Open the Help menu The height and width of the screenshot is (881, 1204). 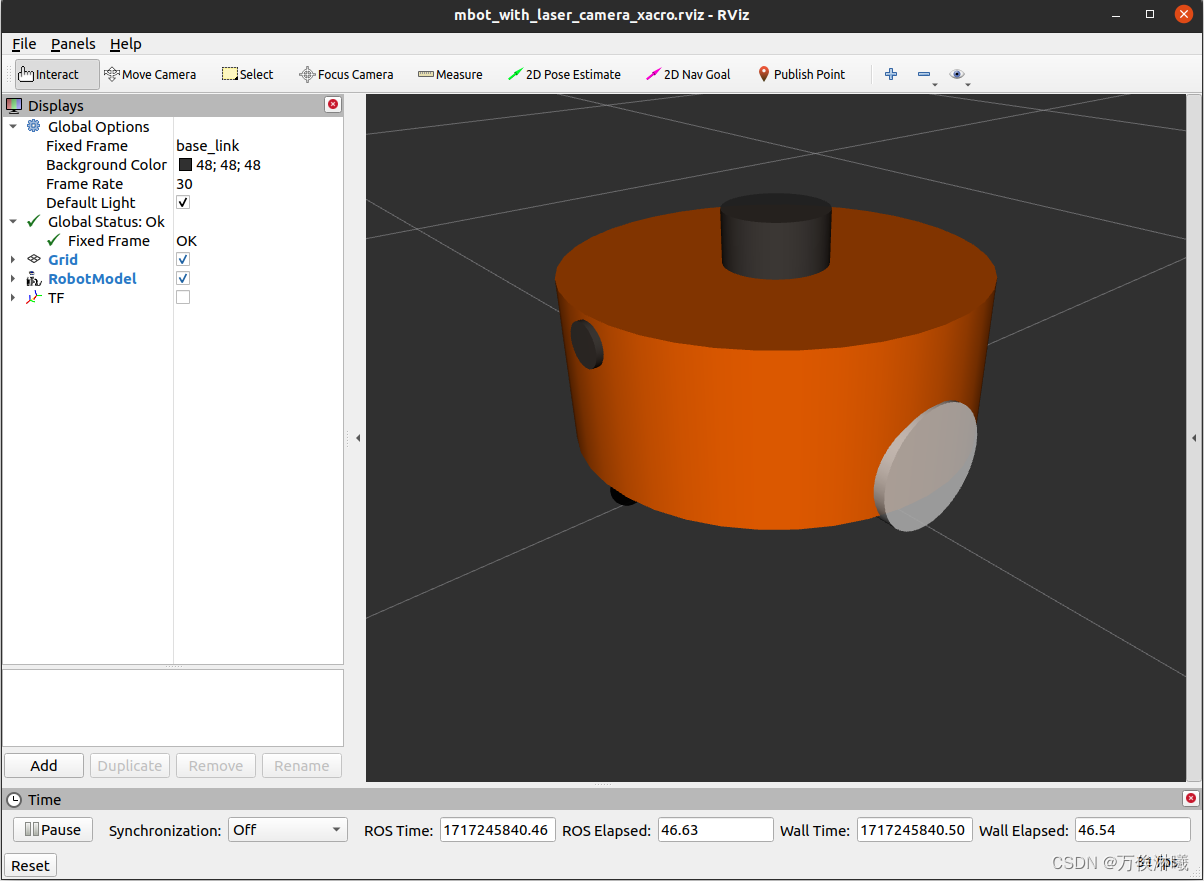coord(126,44)
